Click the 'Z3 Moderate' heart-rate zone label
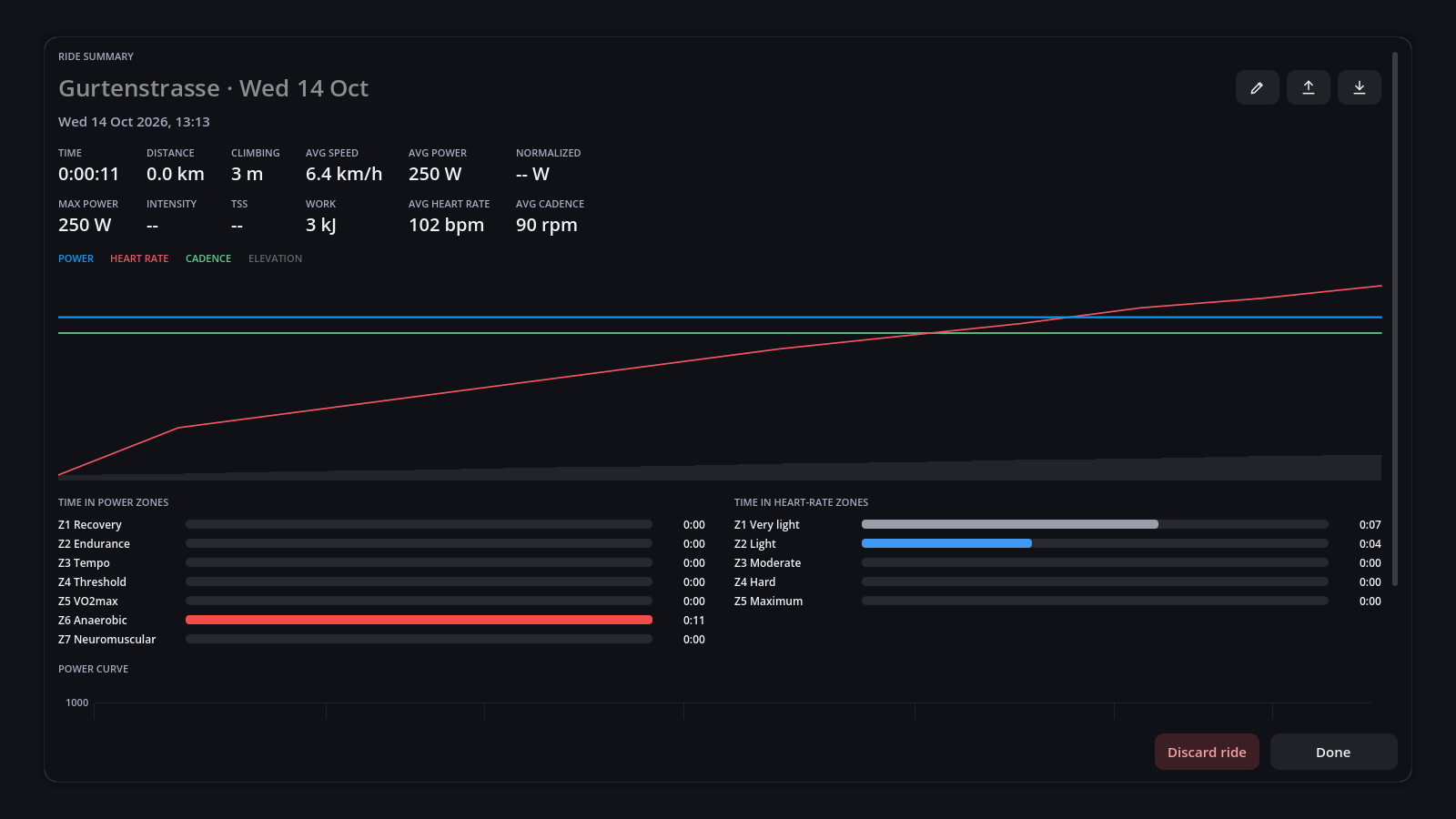The height and width of the screenshot is (819, 1456). tap(767, 563)
